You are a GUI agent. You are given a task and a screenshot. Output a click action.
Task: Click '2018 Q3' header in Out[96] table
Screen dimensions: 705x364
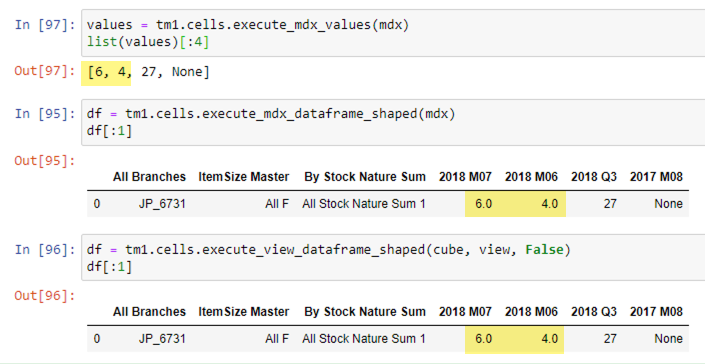(x=593, y=311)
